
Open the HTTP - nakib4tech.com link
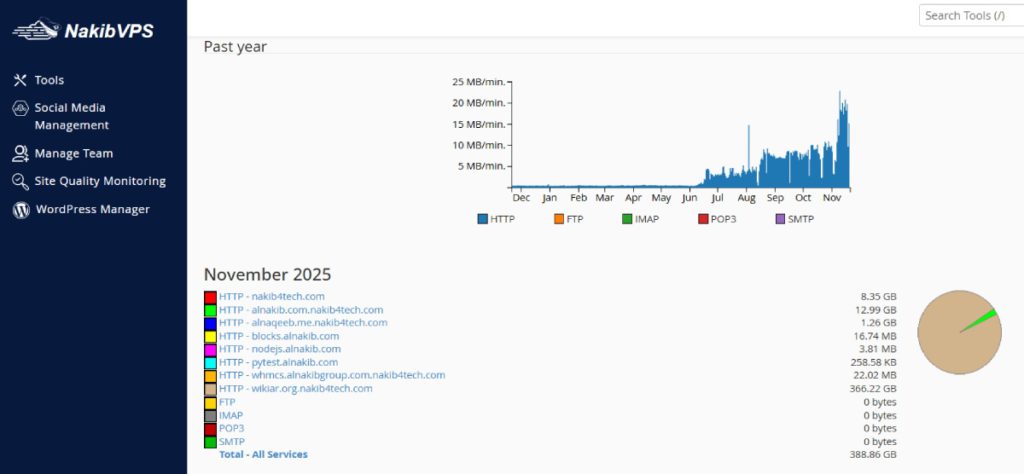pos(272,297)
